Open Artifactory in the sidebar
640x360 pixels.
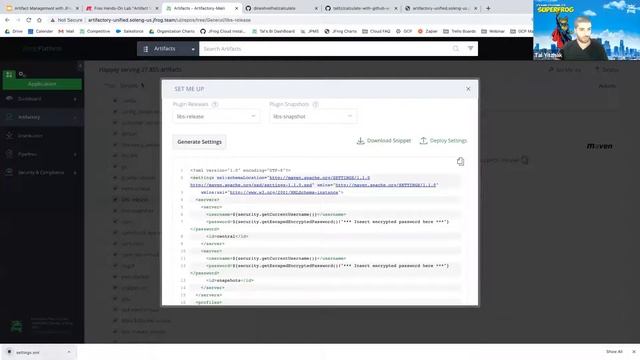29,117
